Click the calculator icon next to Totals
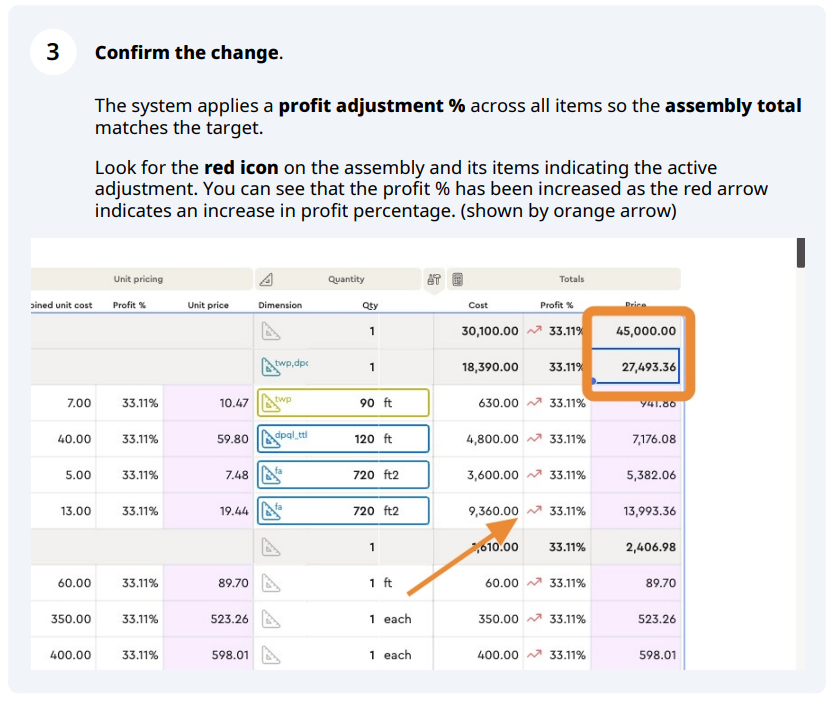This screenshot has width=834, height=704. [x=456, y=280]
